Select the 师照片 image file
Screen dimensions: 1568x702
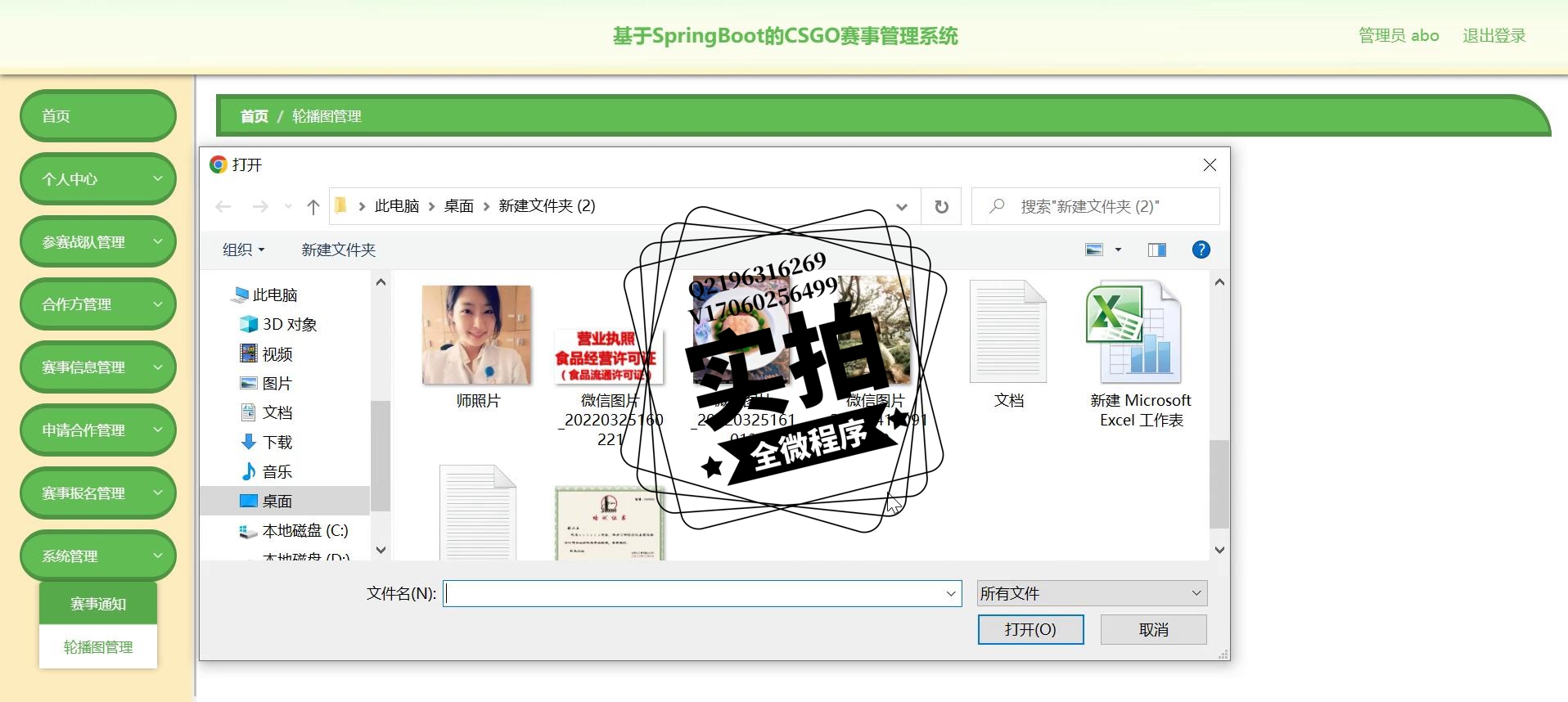click(477, 347)
